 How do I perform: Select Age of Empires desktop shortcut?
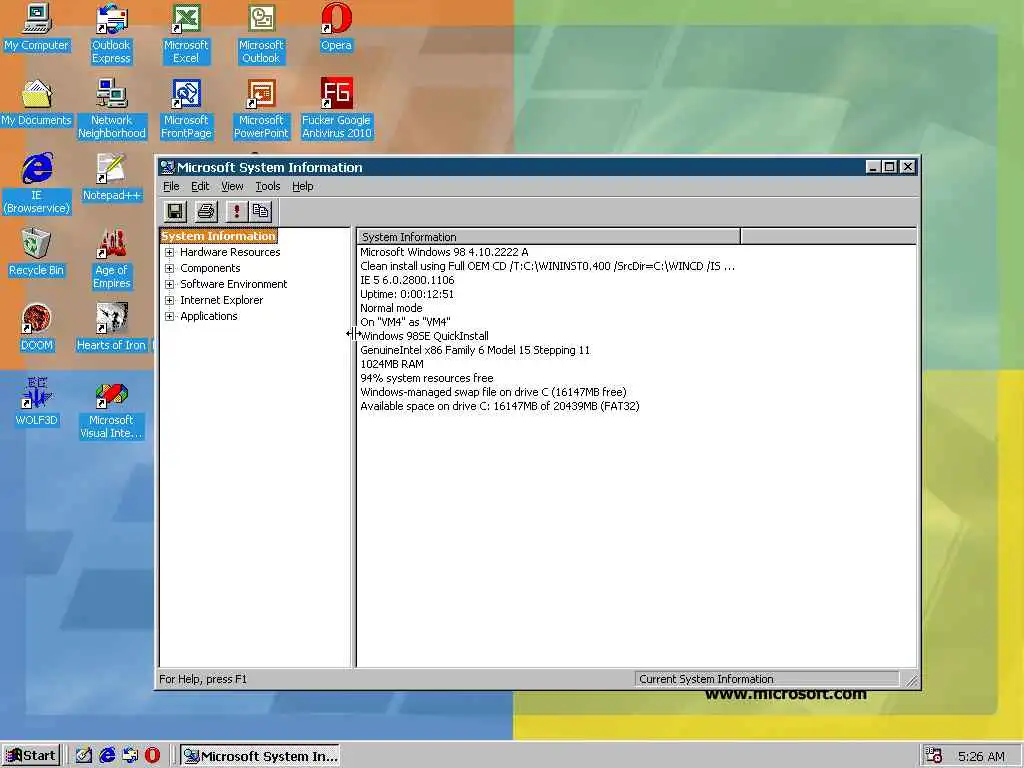click(112, 259)
